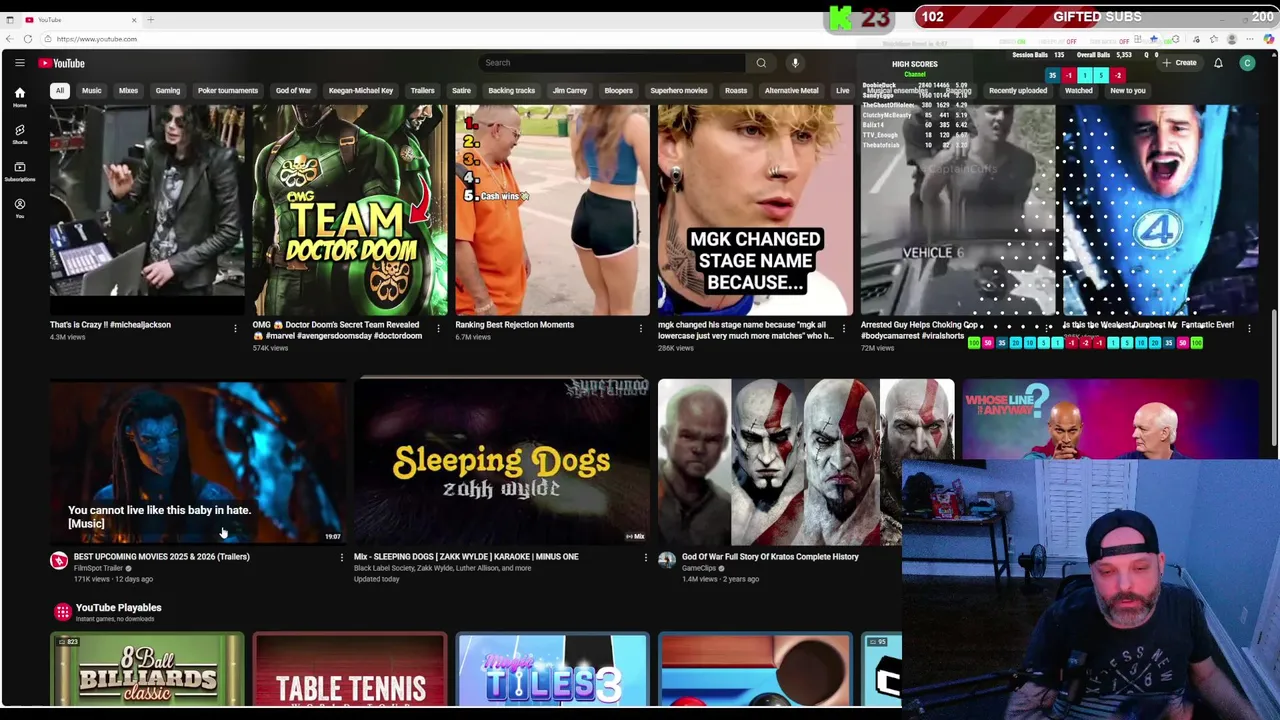Click the browser address bar URL
1280x720 pixels.
point(97,39)
